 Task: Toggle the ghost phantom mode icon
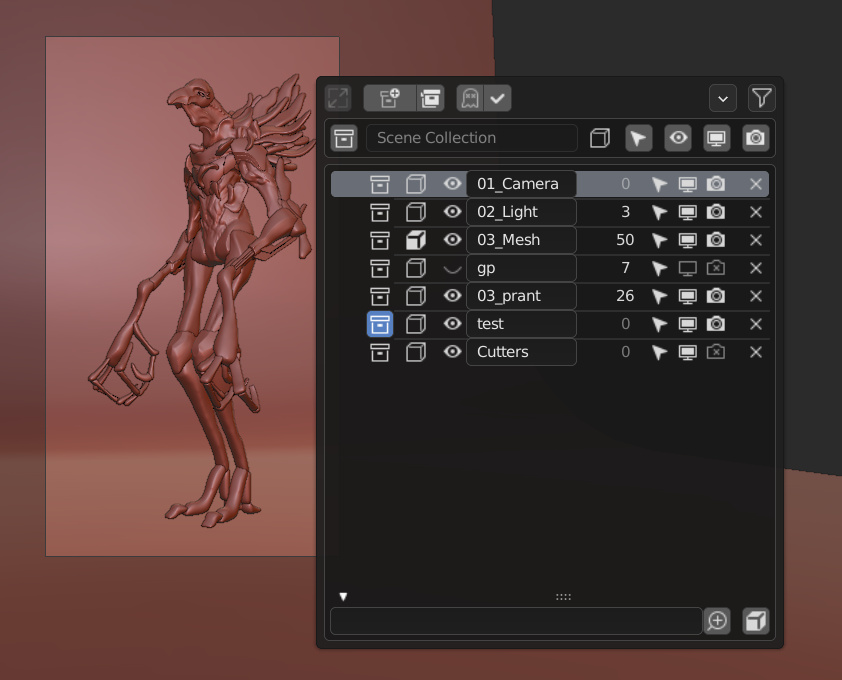470,98
